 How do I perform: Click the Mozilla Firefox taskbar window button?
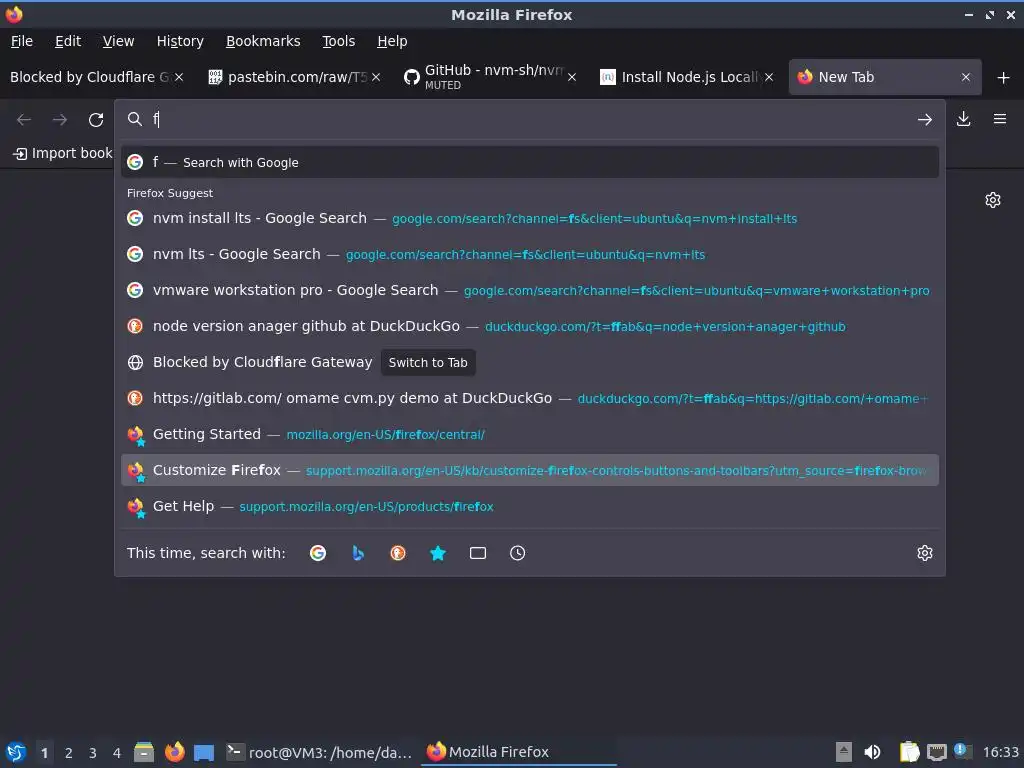pos(520,752)
